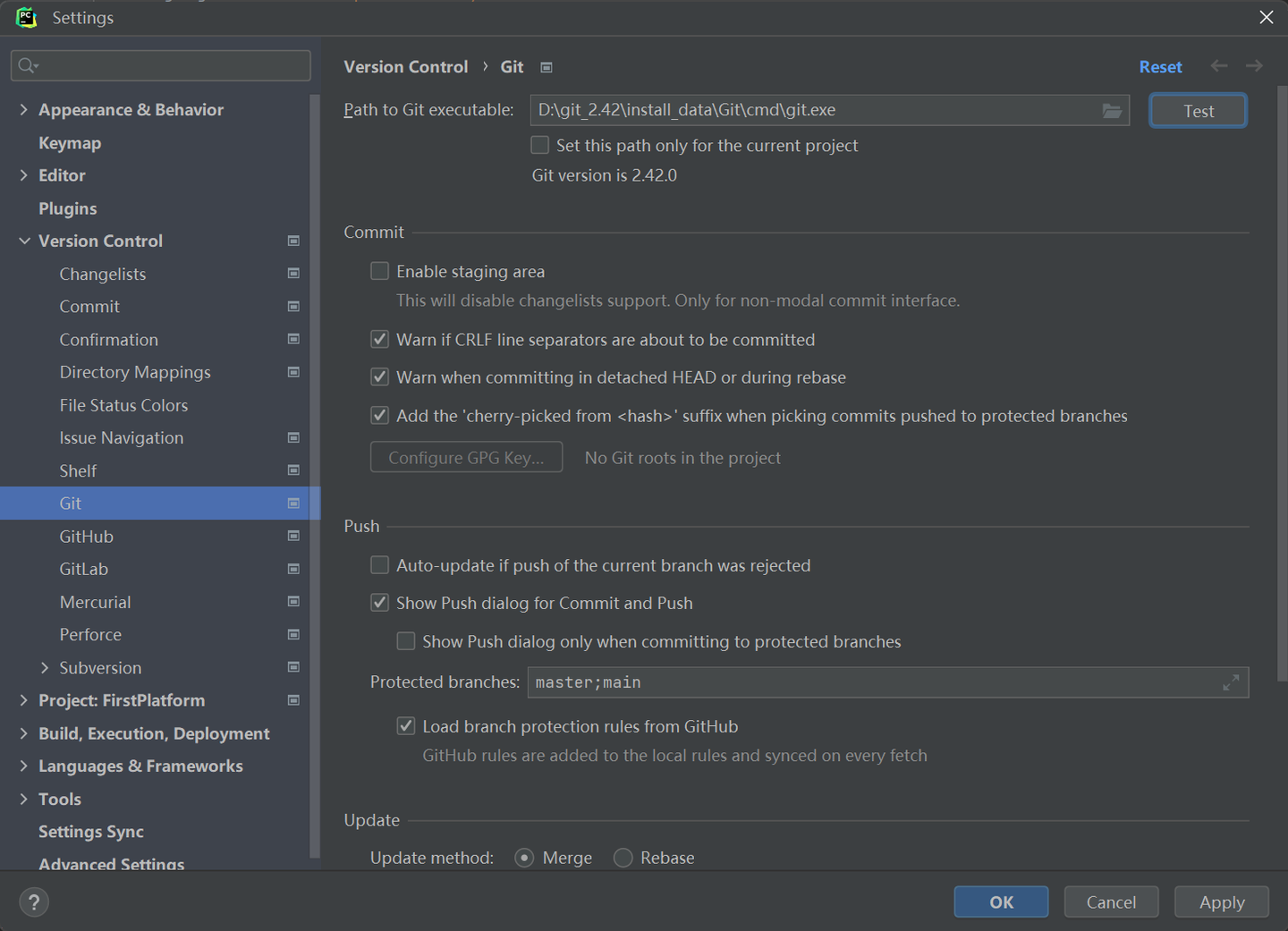This screenshot has height=931, width=1288.
Task: Open the help question mark icon
Action: (34, 902)
